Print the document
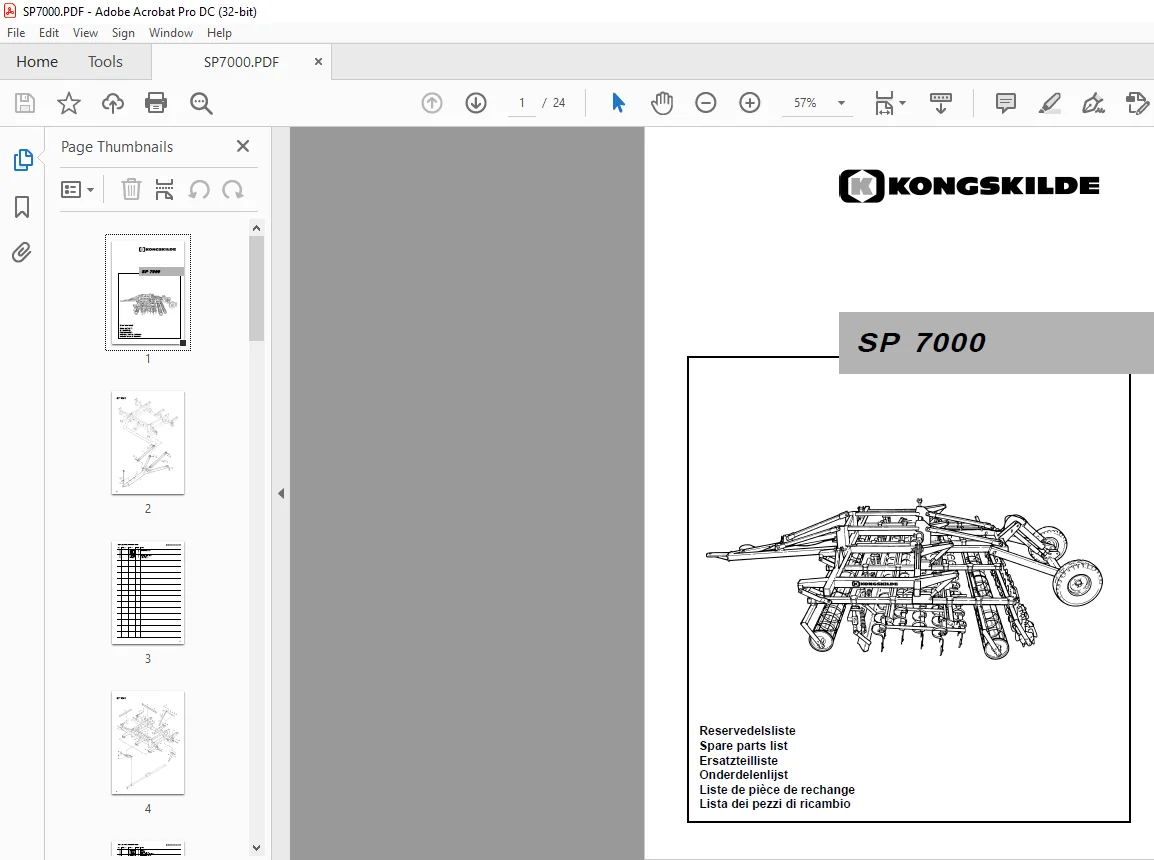 156,103
